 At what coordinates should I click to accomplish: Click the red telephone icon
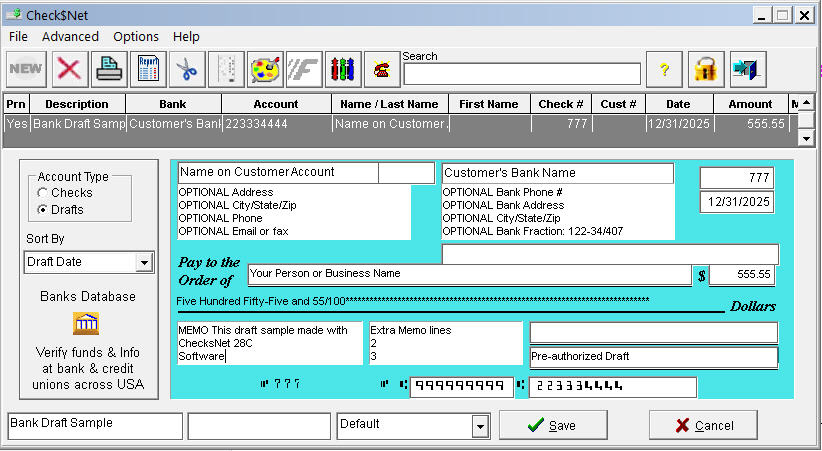tap(381, 69)
